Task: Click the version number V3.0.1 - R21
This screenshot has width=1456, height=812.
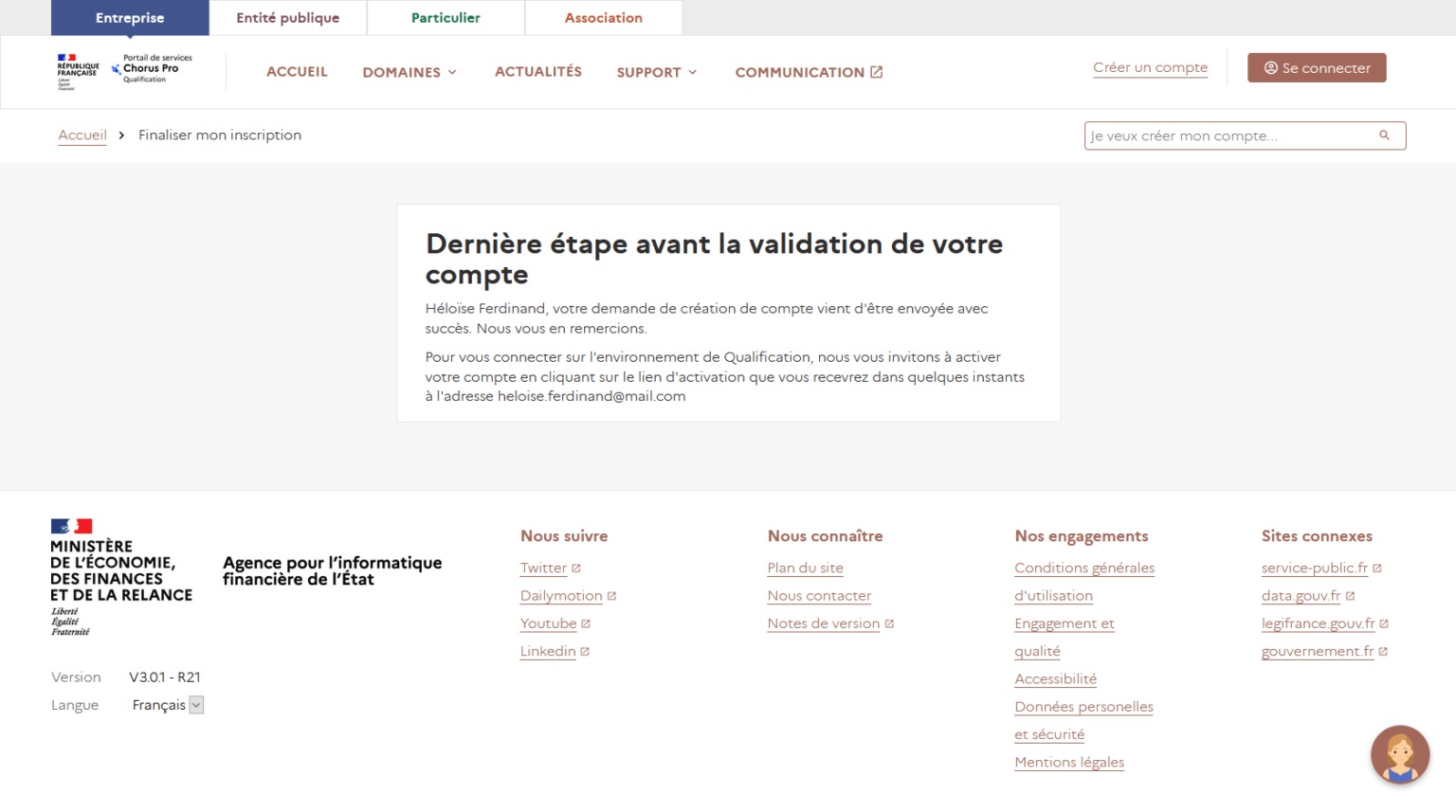Action: click(165, 677)
